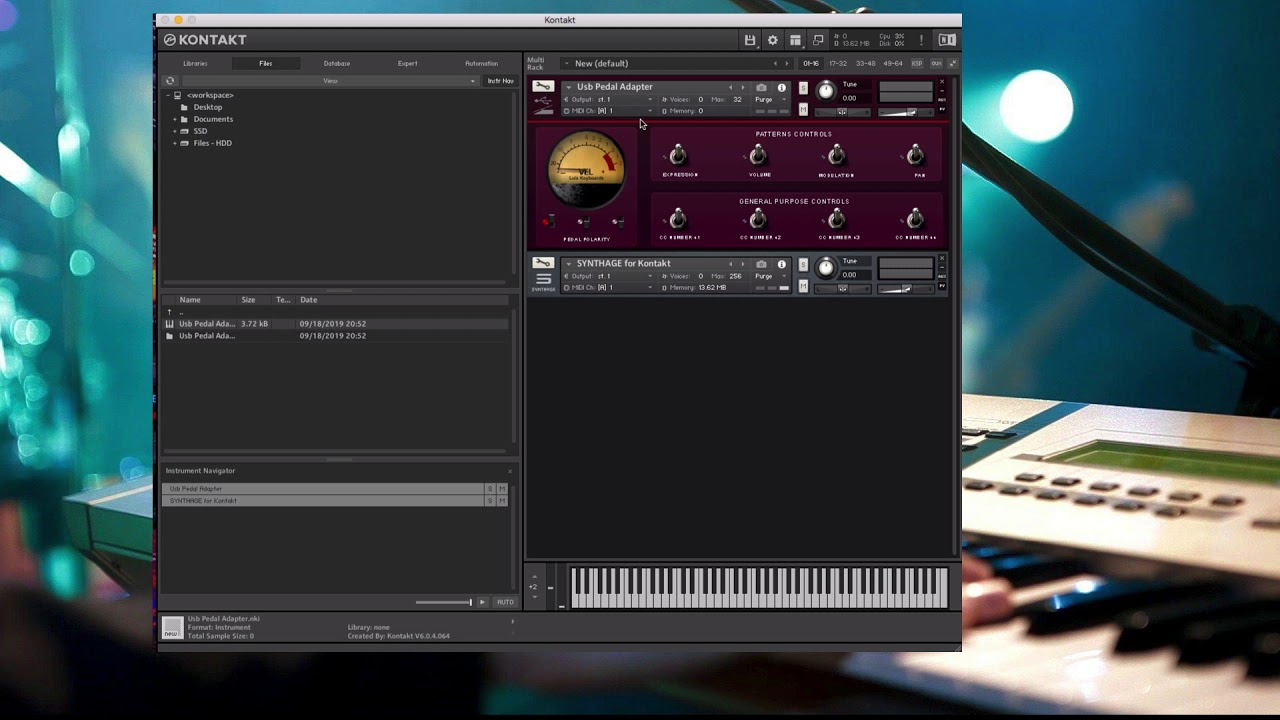
Task: Go to next SYNTHAGE preset arrow
Action: (x=742, y=264)
